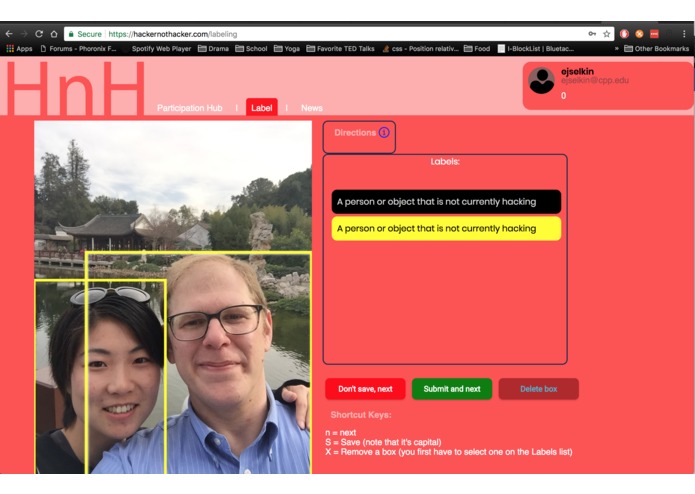Open Directions info icon

(x=384, y=132)
